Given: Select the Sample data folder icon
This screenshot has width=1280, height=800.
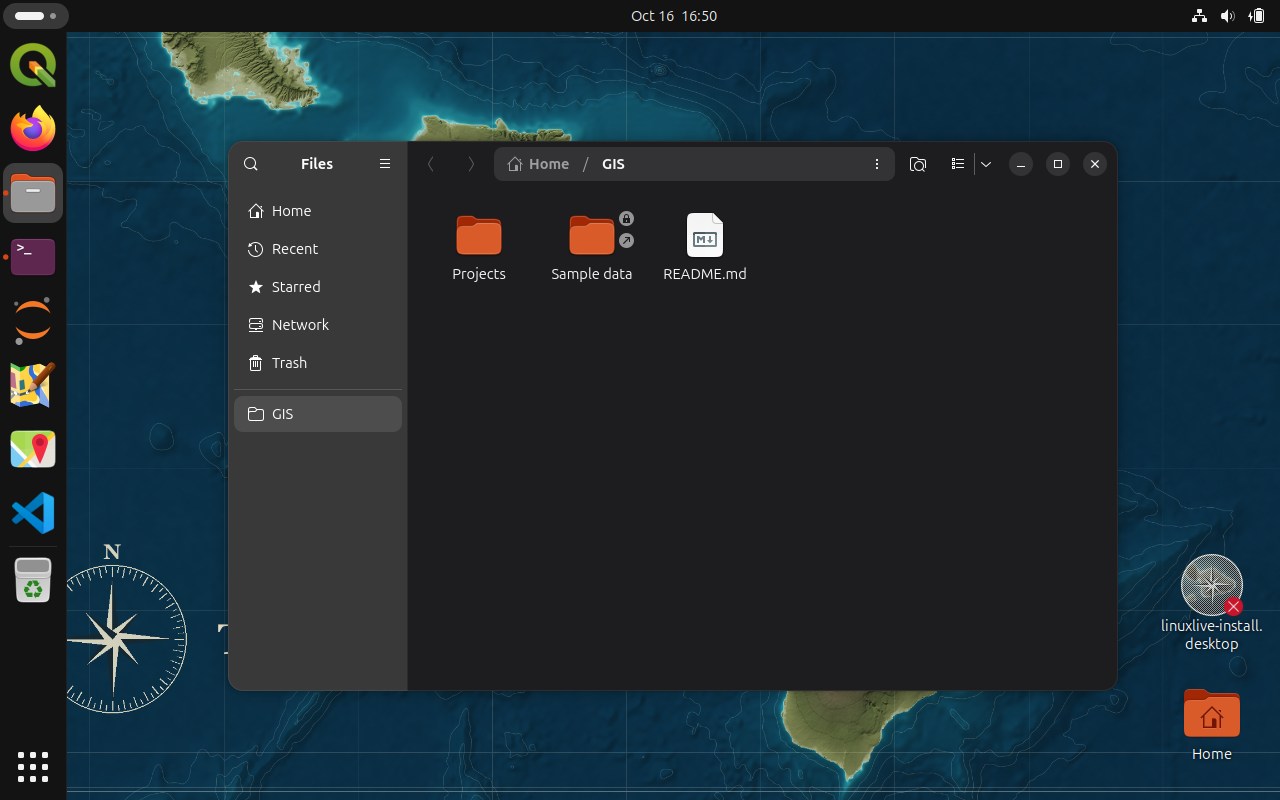Looking at the screenshot, I should (x=591, y=235).
